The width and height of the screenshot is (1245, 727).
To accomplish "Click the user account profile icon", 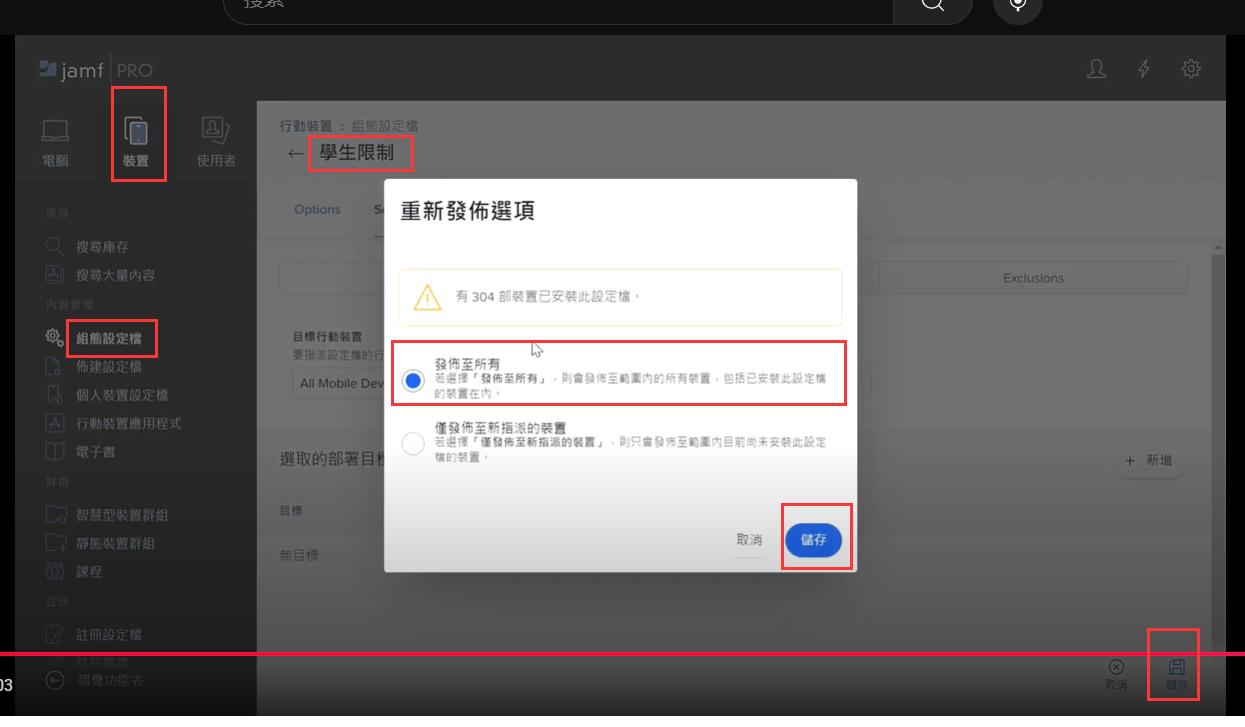I will 1097,69.
